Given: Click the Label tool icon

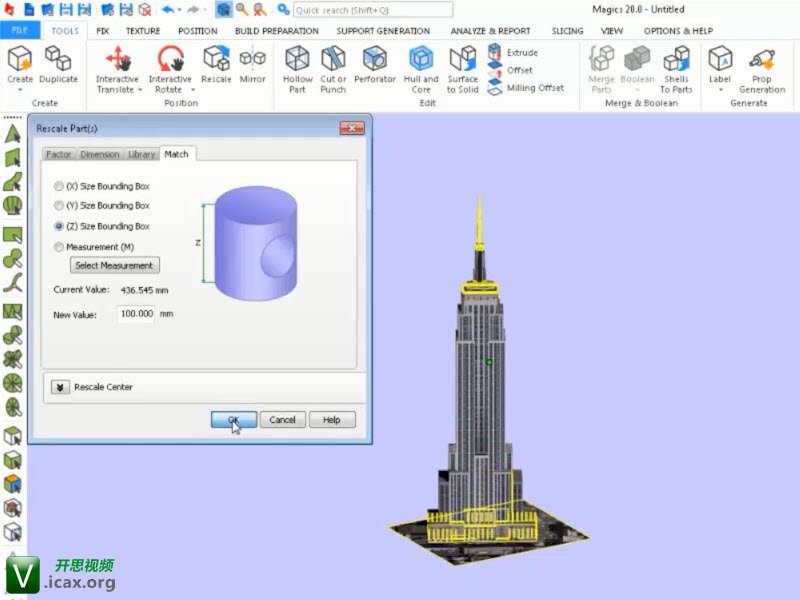Looking at the screenshot, I should tap(720, 58).
